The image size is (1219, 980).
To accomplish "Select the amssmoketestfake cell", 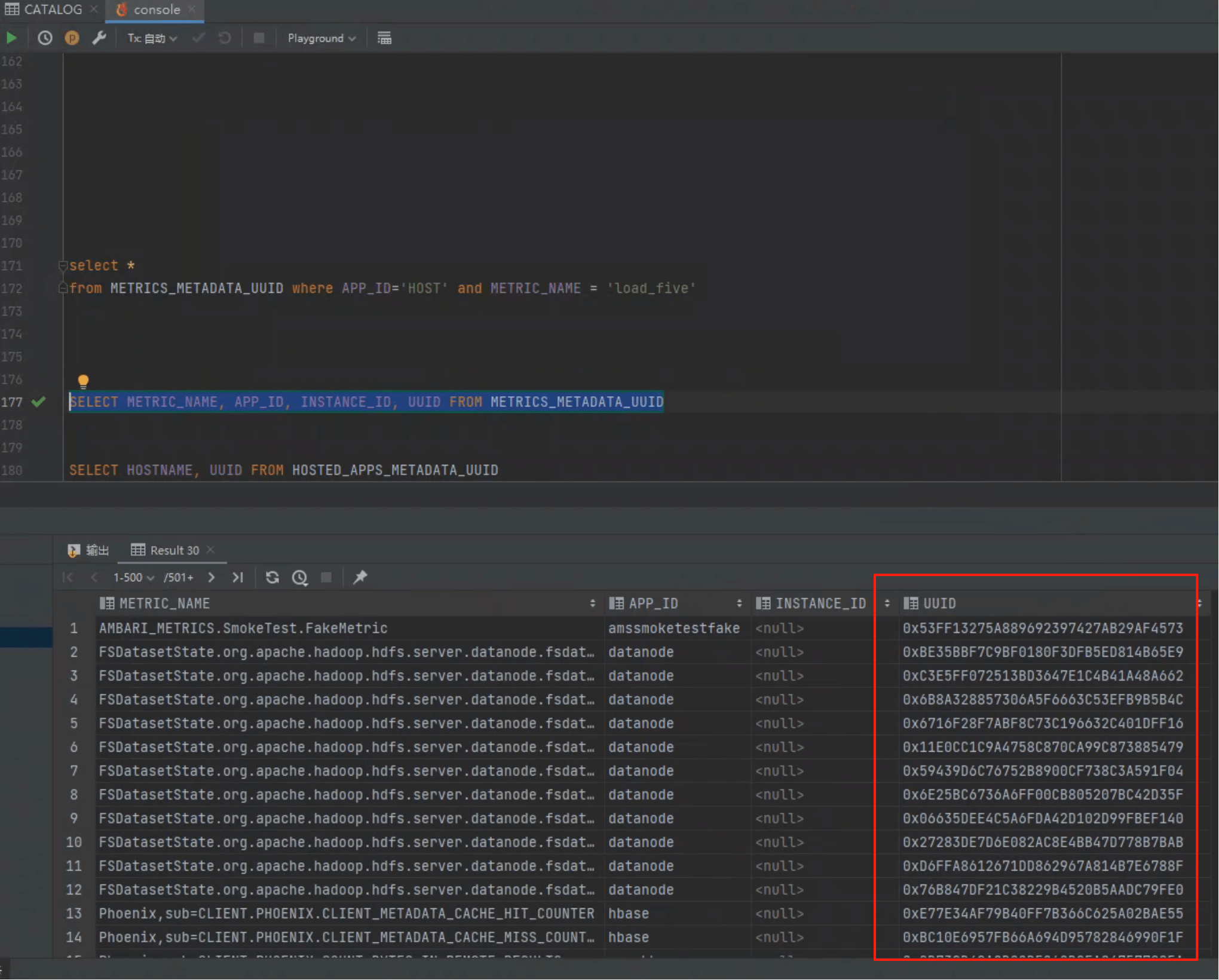I will pyautogui.click(x=677, y=628).
